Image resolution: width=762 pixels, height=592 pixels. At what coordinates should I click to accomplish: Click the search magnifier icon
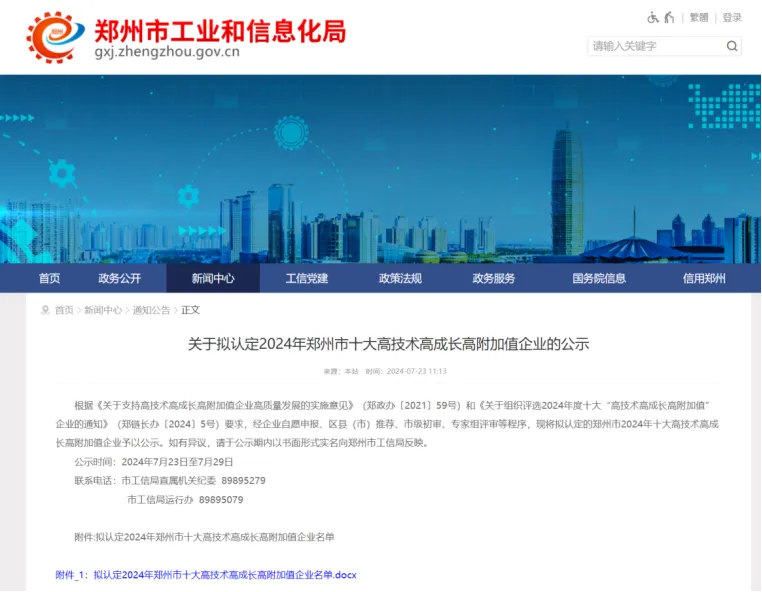(x=732, y=46)
